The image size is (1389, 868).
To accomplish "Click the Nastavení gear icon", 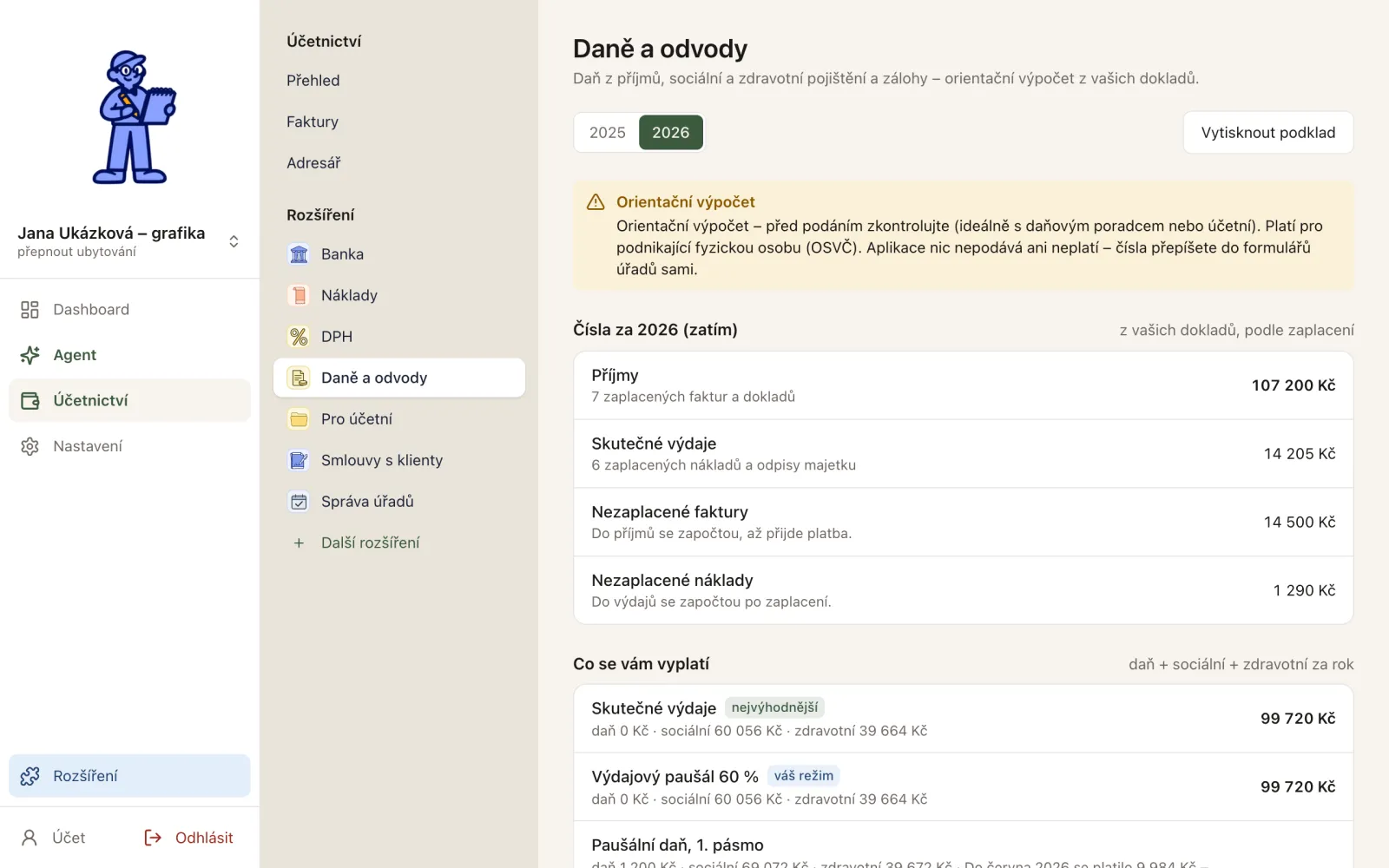I will point(30,446).
